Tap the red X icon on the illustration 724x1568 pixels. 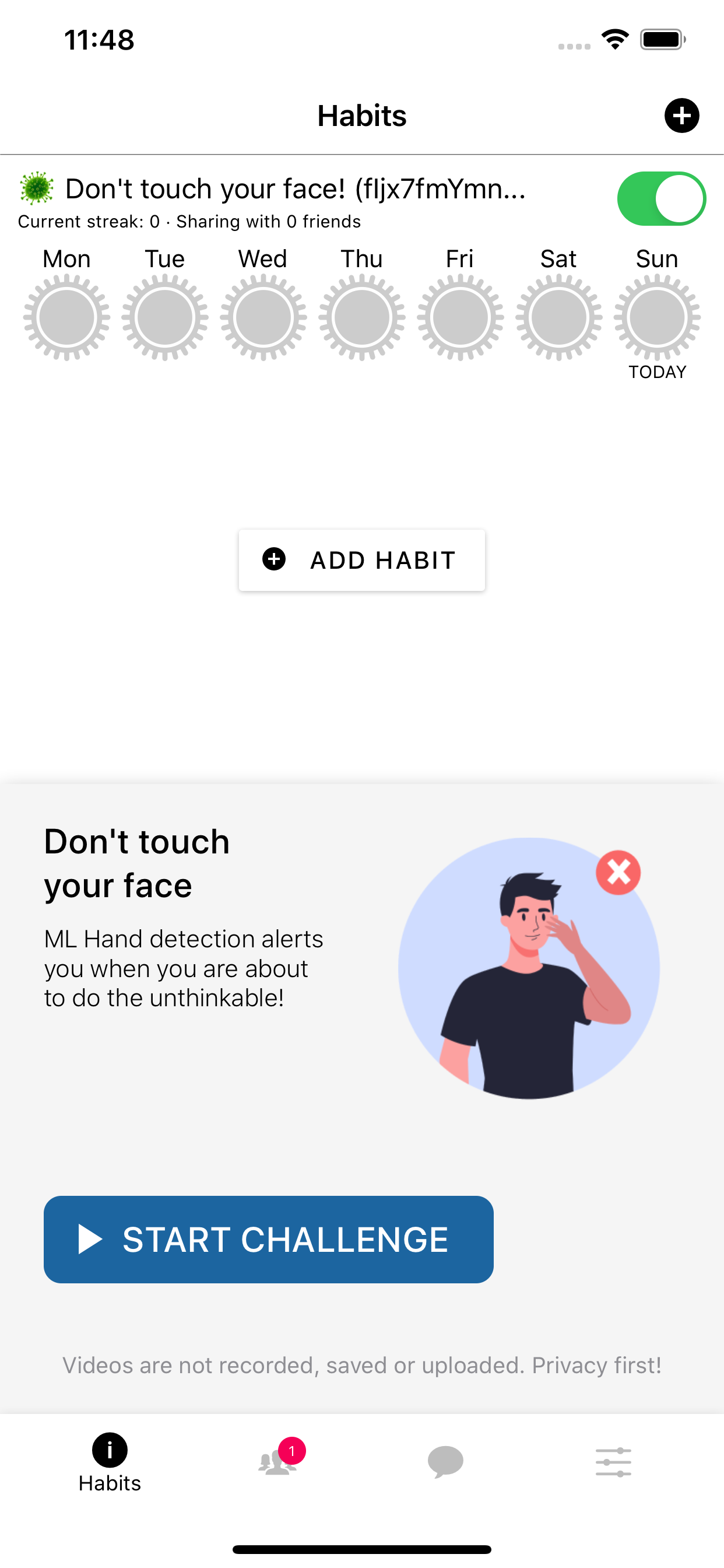(x=618, y=872)
